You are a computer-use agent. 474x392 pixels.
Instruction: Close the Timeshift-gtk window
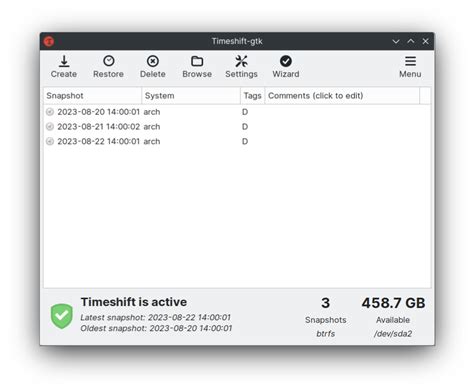point(425,41)
